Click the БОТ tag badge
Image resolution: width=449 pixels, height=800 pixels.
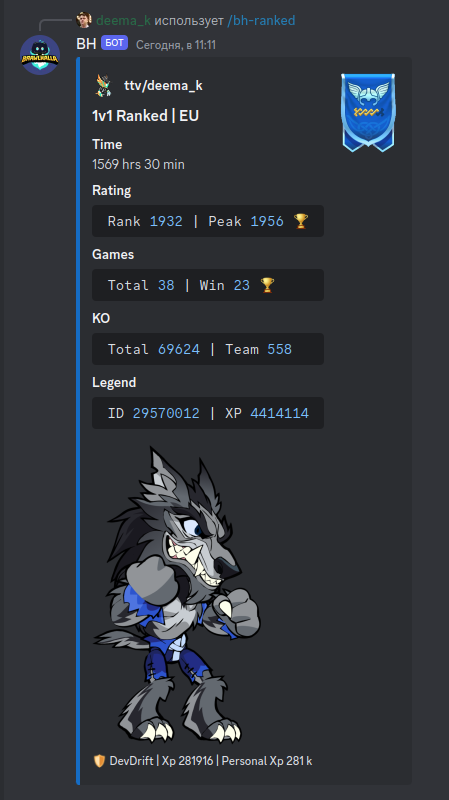114,43
